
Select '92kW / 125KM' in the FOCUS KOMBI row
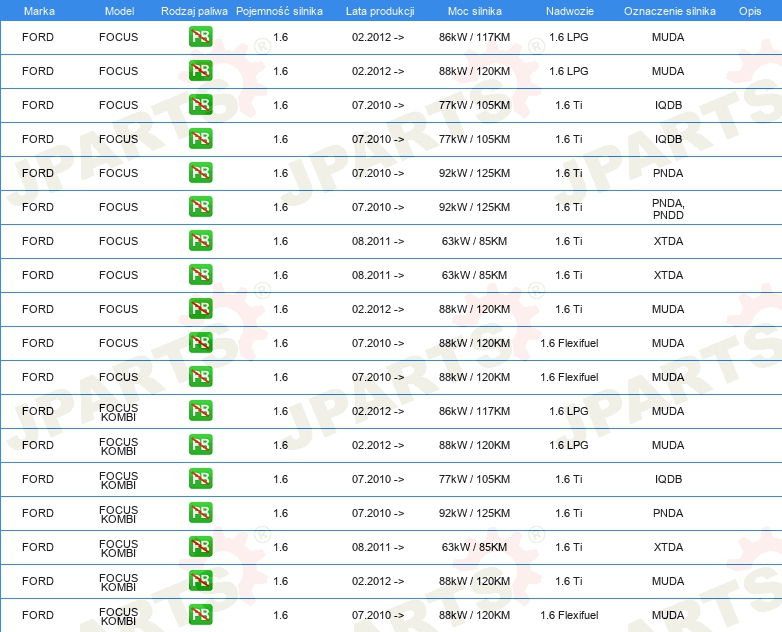click(474, 513)
